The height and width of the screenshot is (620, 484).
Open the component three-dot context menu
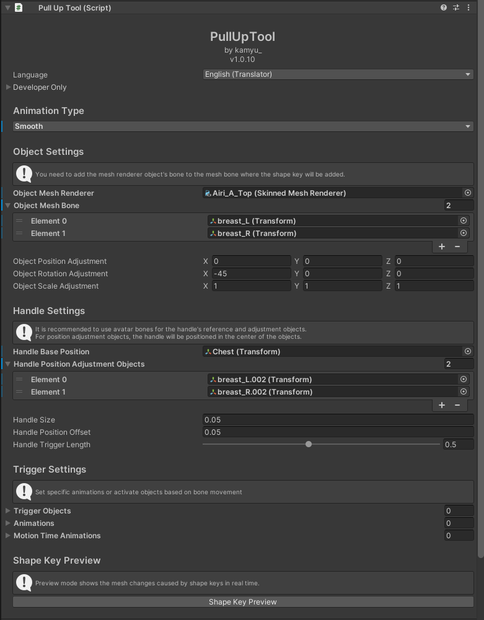click(x=469, y=8)
